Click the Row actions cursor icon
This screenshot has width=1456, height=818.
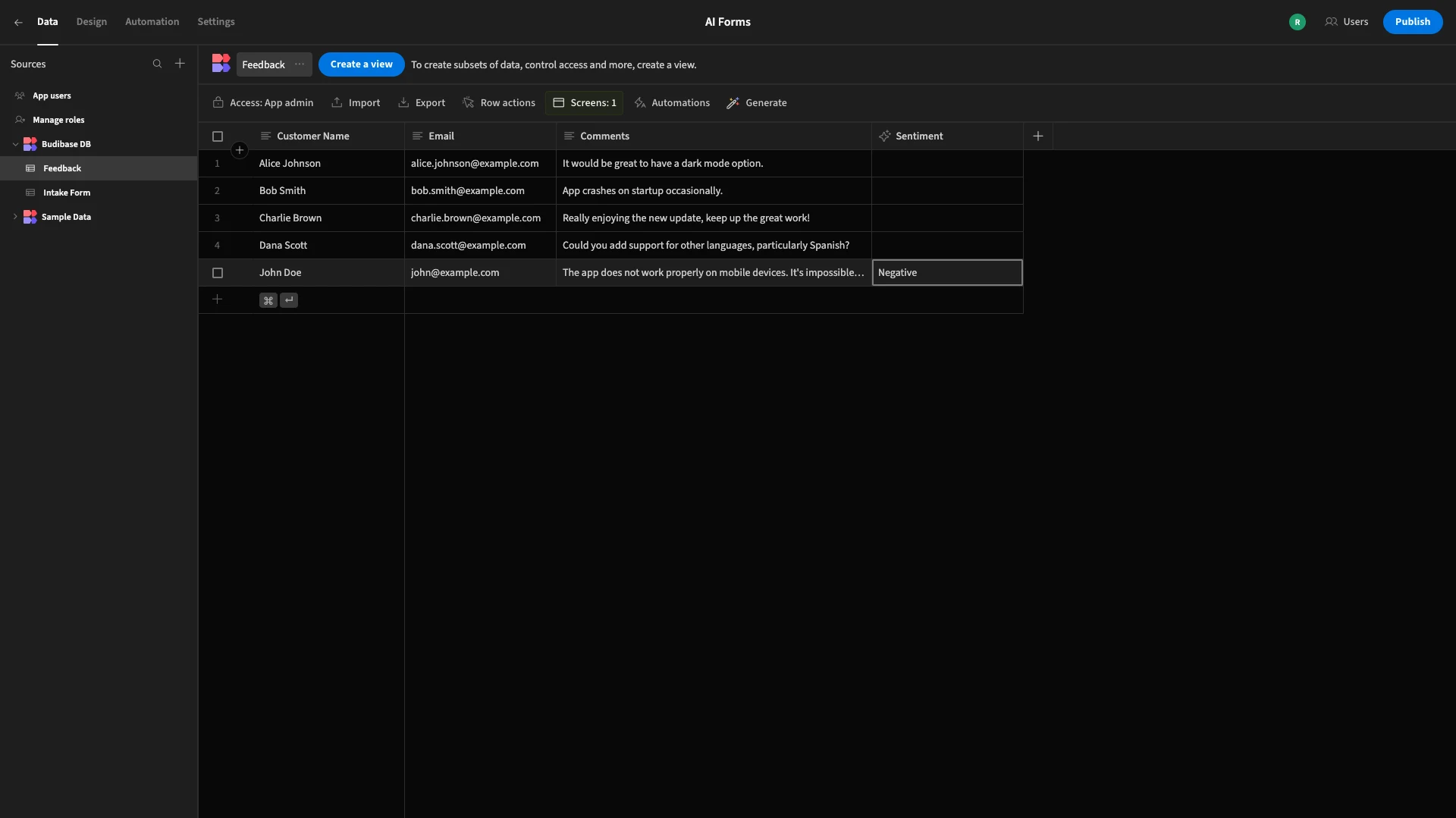point(469,102)
